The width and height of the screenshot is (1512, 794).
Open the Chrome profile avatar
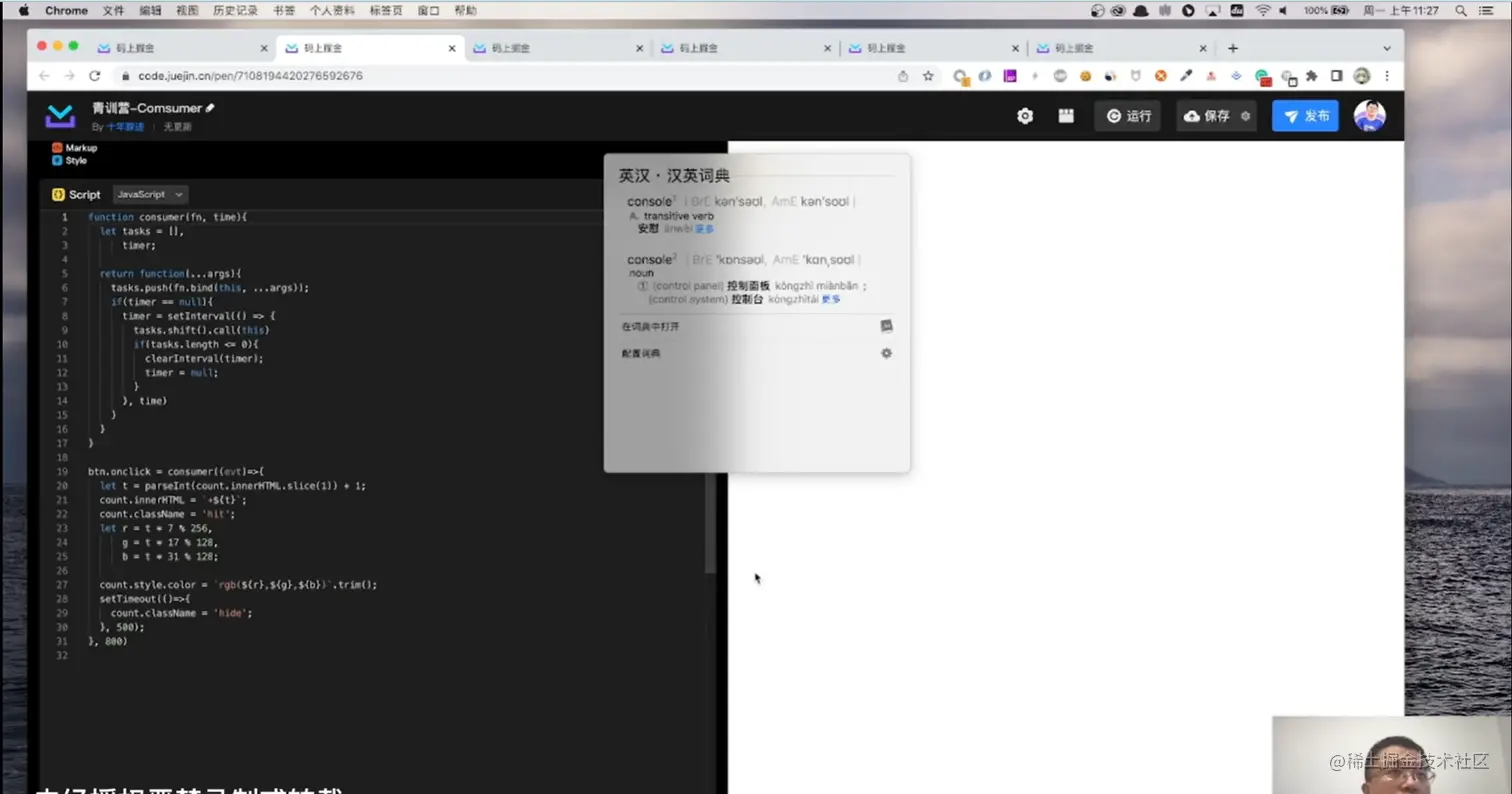pyautogui.click(x=1361, y=76)
